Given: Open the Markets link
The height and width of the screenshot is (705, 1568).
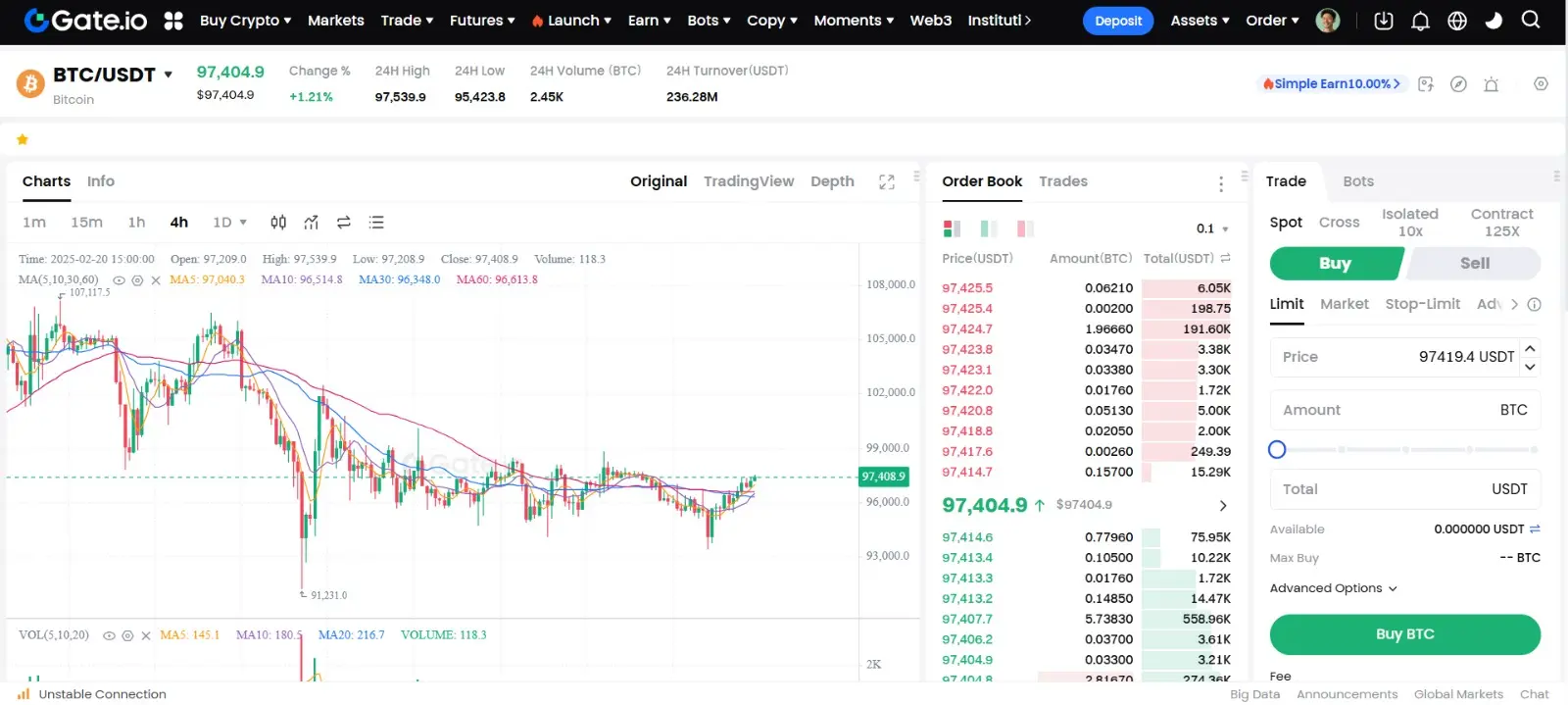Looking at the screenshot, I should point(335,21).
